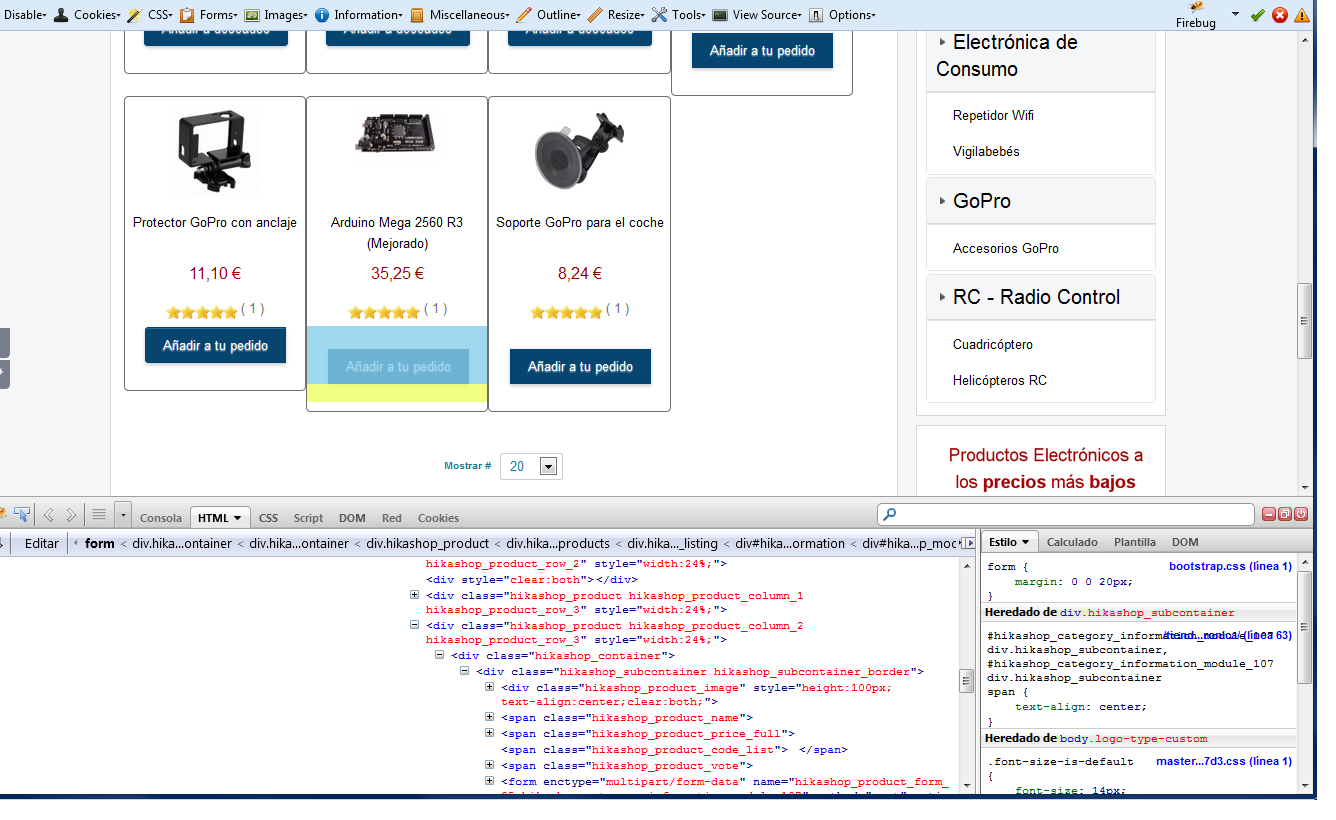Open the Tools toolbar menu
This screenshot has height=820, width=1336.
[x=679, y=15]
